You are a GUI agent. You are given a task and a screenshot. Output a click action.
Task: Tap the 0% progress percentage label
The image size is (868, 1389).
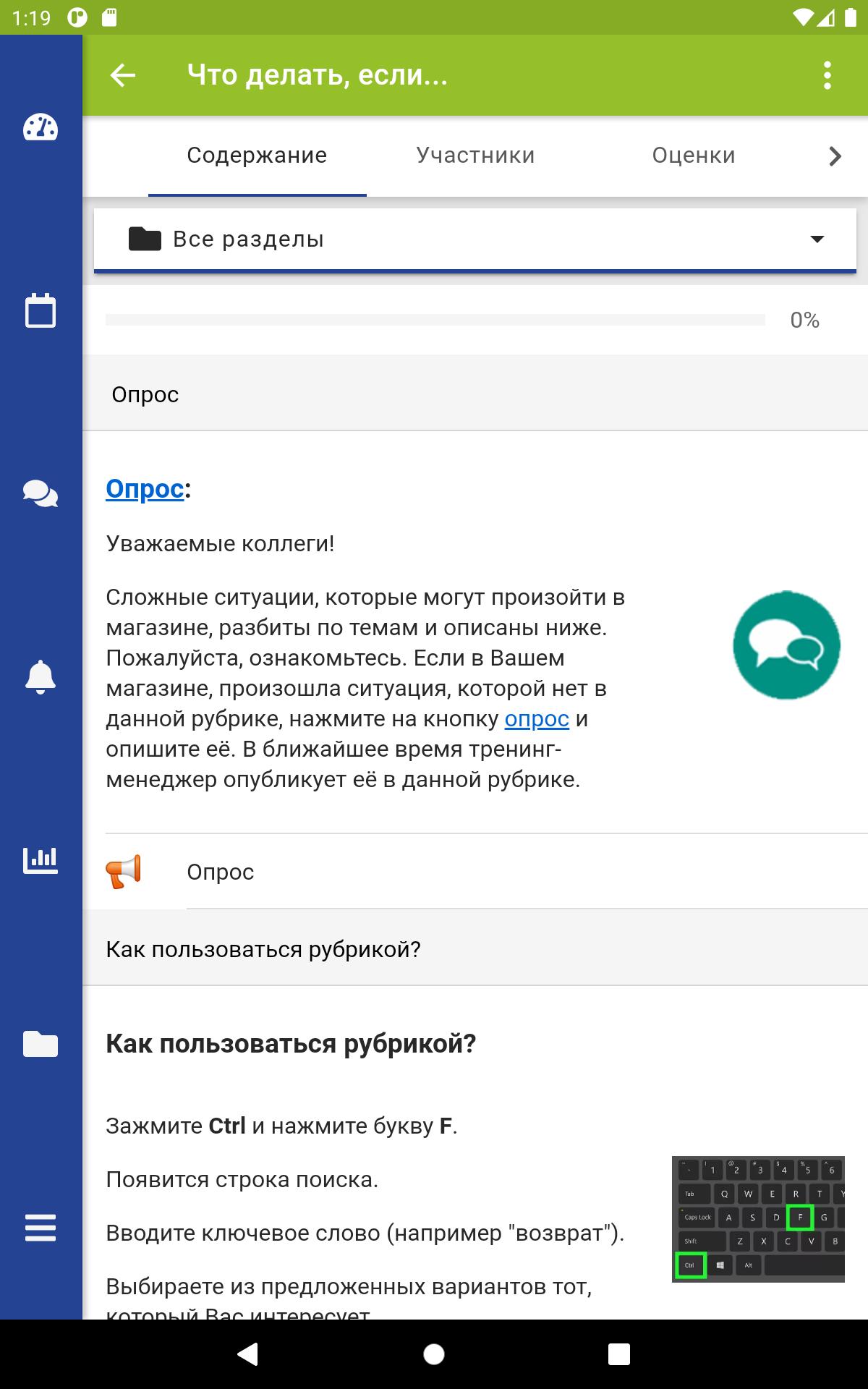point(804,320)
